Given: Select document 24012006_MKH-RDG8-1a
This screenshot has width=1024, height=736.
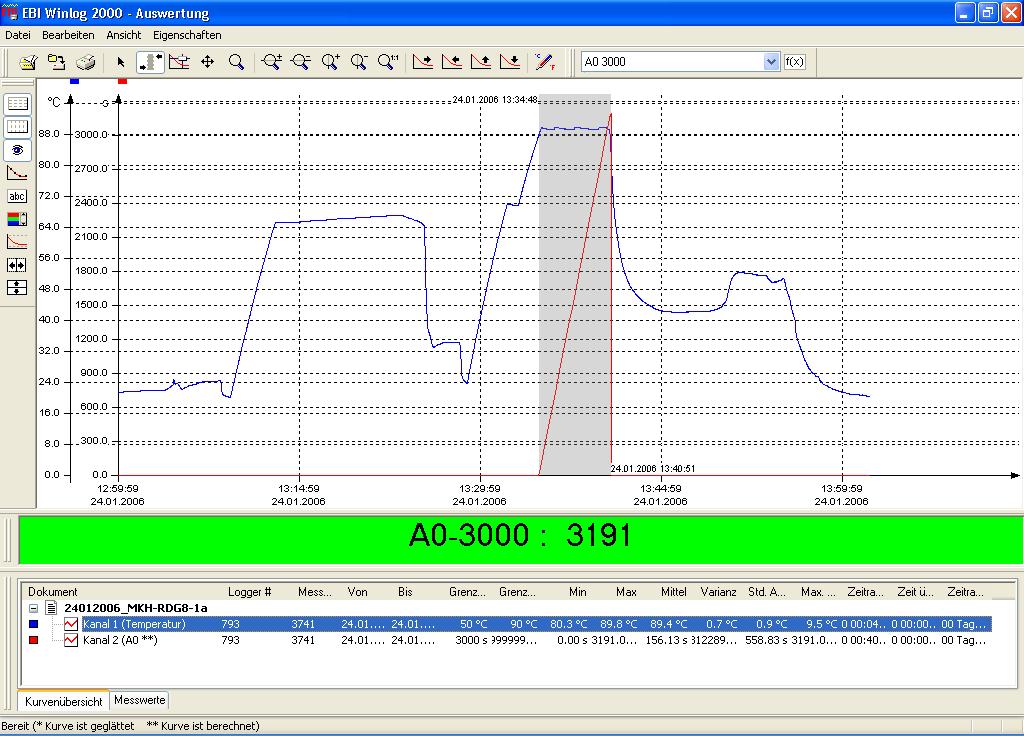Looking at the screenshot, I should point(136,608).
